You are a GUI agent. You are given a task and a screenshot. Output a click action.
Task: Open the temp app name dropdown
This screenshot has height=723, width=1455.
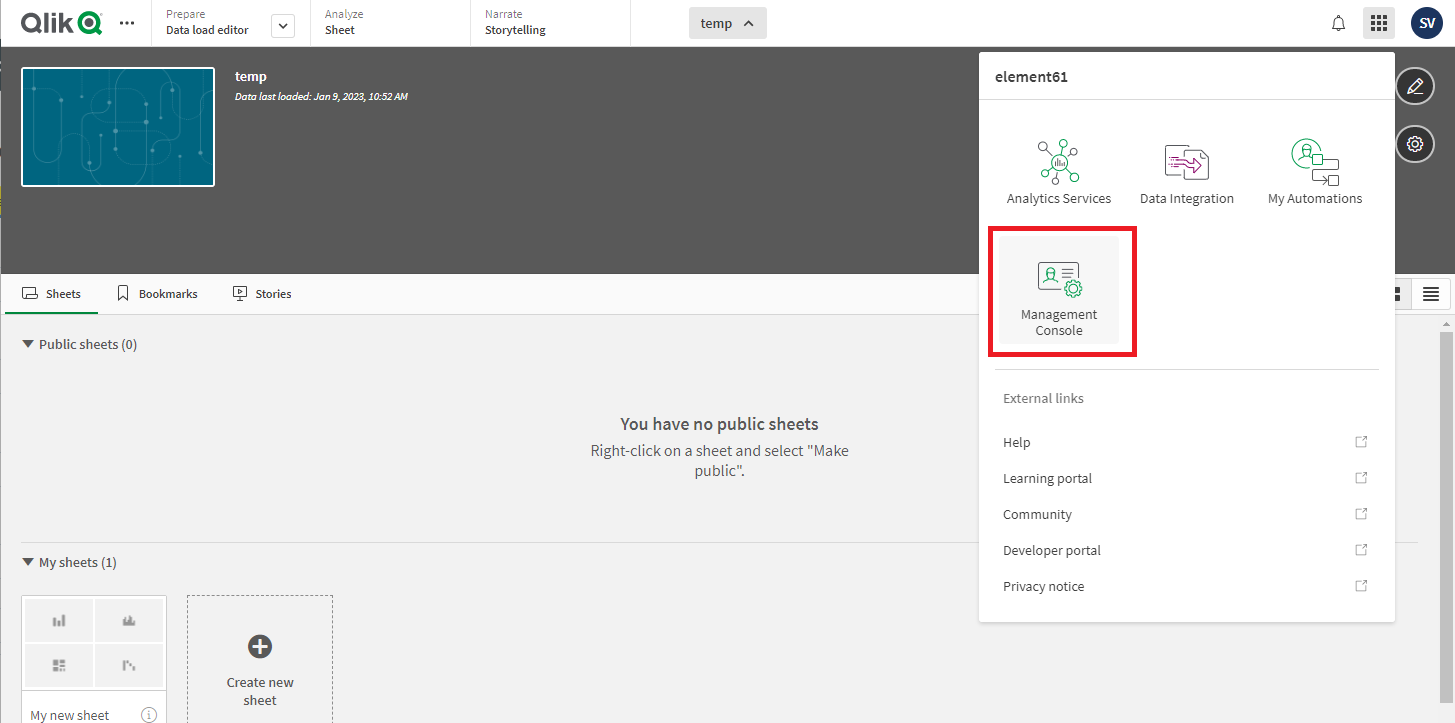pyautogui.click(x=727, y=22)
